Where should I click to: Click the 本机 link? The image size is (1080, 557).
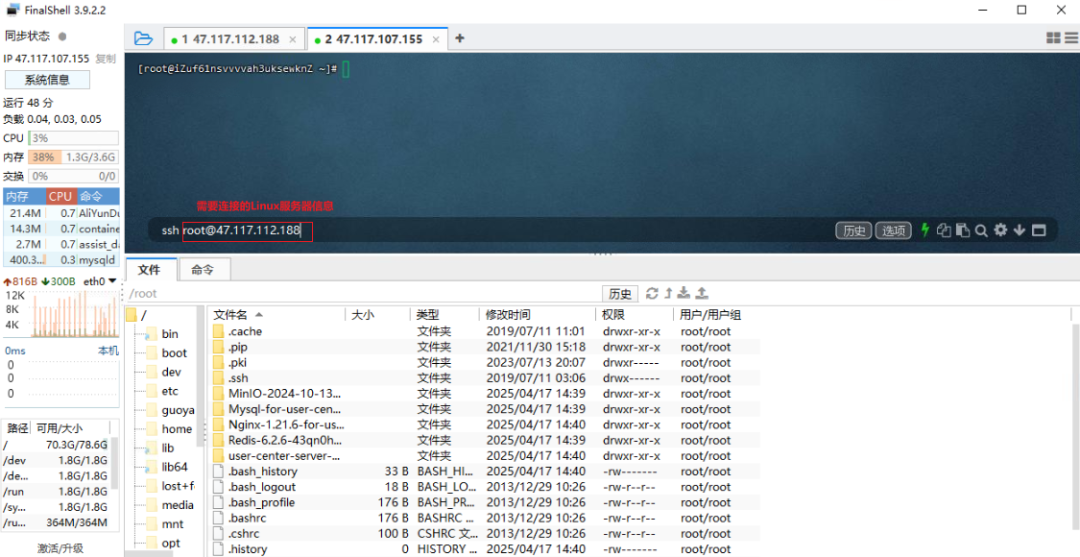point(108,350)
